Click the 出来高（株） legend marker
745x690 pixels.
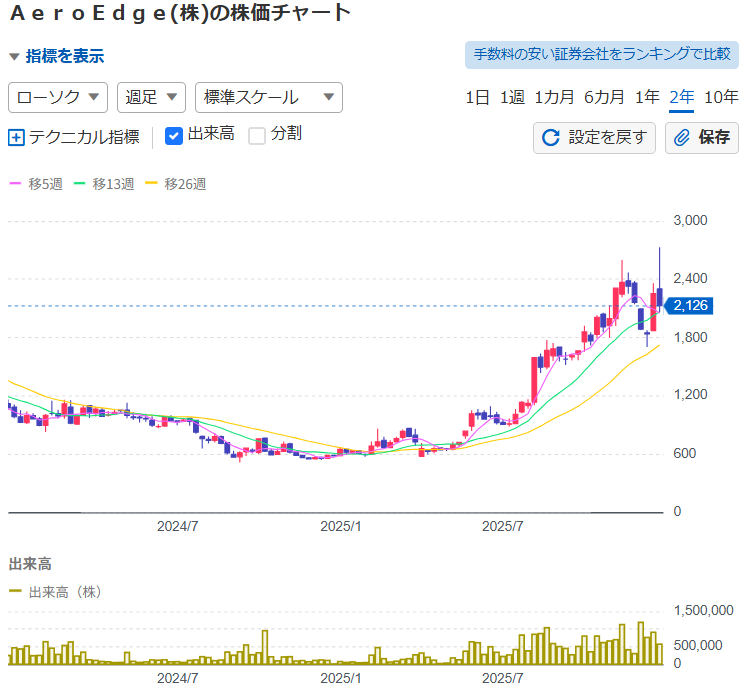click(15, 592)
